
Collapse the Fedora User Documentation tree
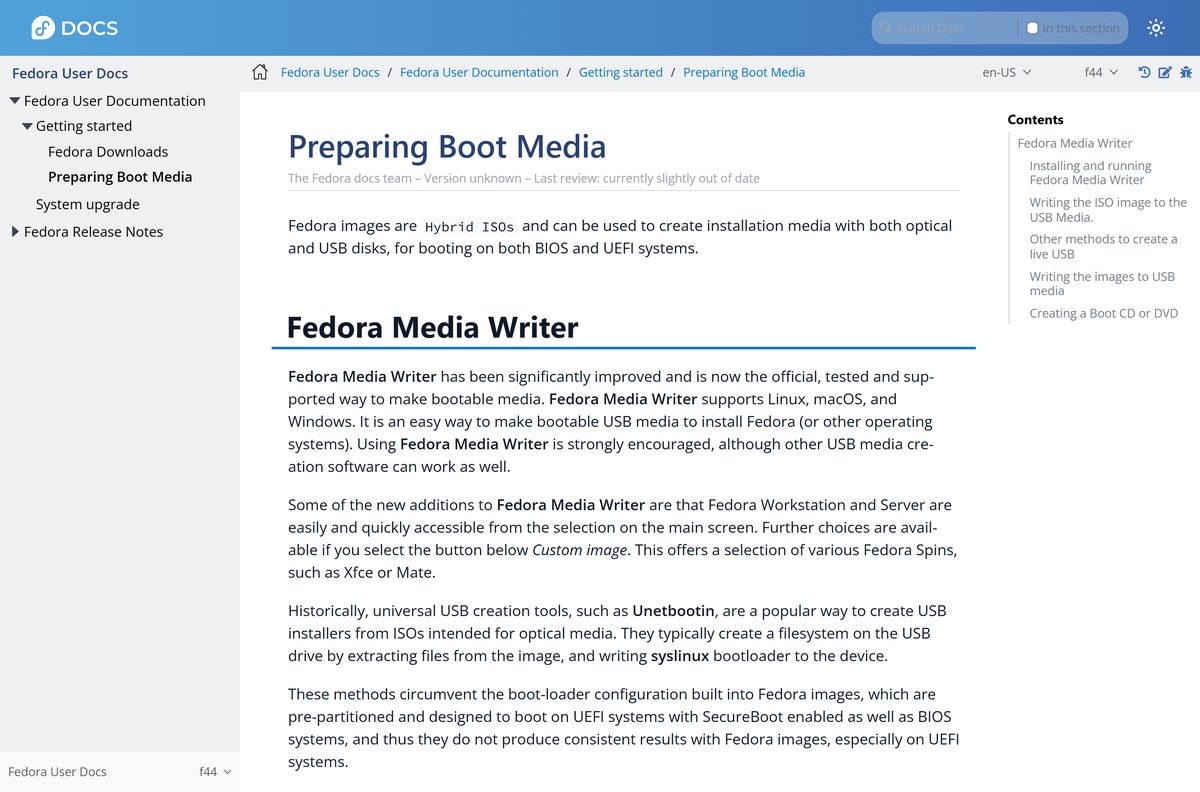tap(15, 101)
